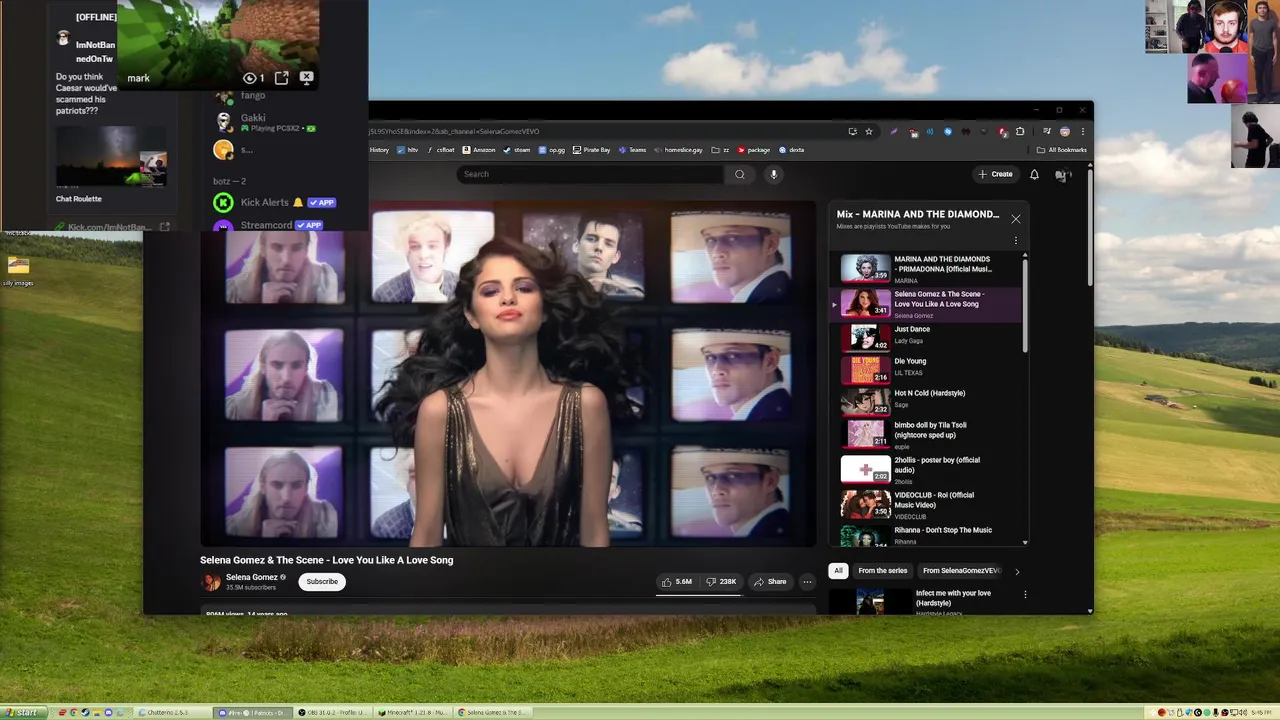This screenshot has width=1280, height=720.
Task: Dislike the video with thumbs down
Action: tap(721, 581)
